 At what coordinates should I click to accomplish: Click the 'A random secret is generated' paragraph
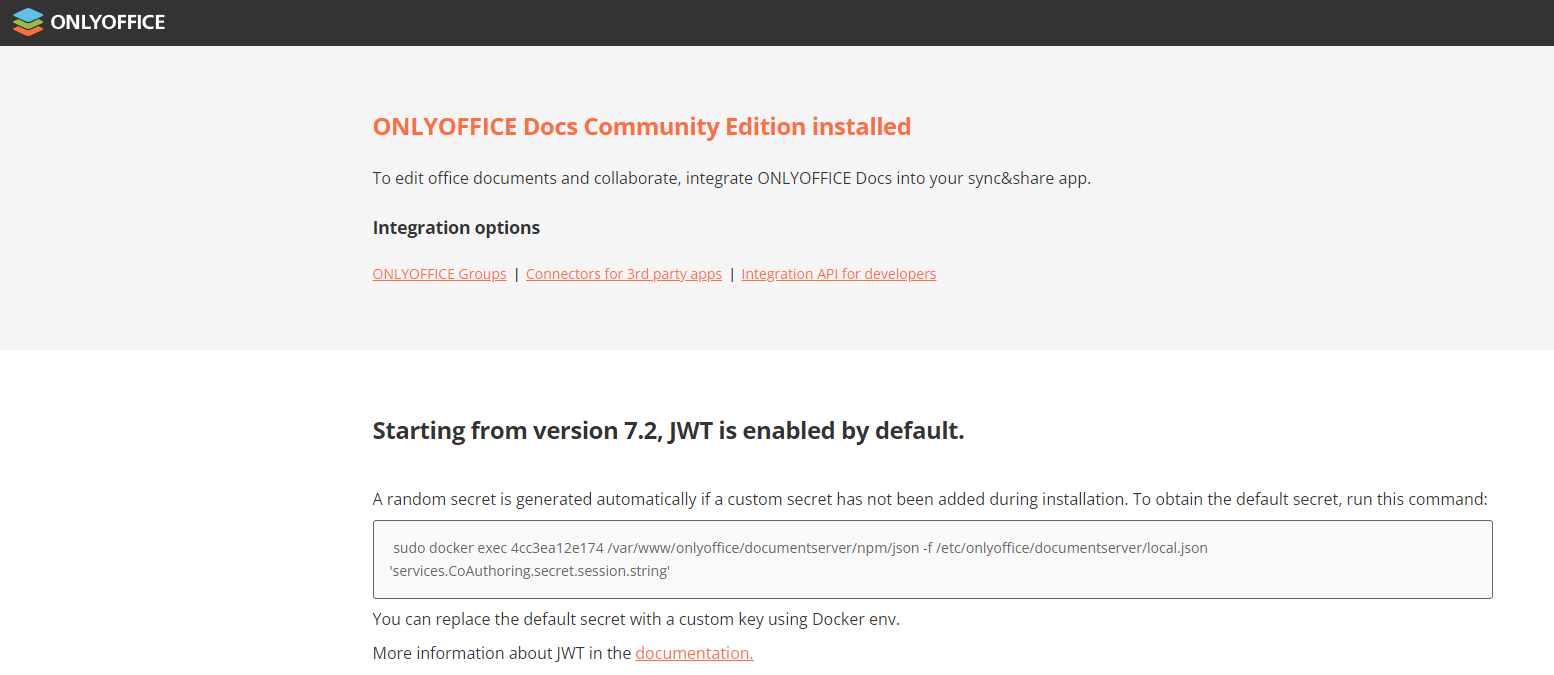[930, 499]
